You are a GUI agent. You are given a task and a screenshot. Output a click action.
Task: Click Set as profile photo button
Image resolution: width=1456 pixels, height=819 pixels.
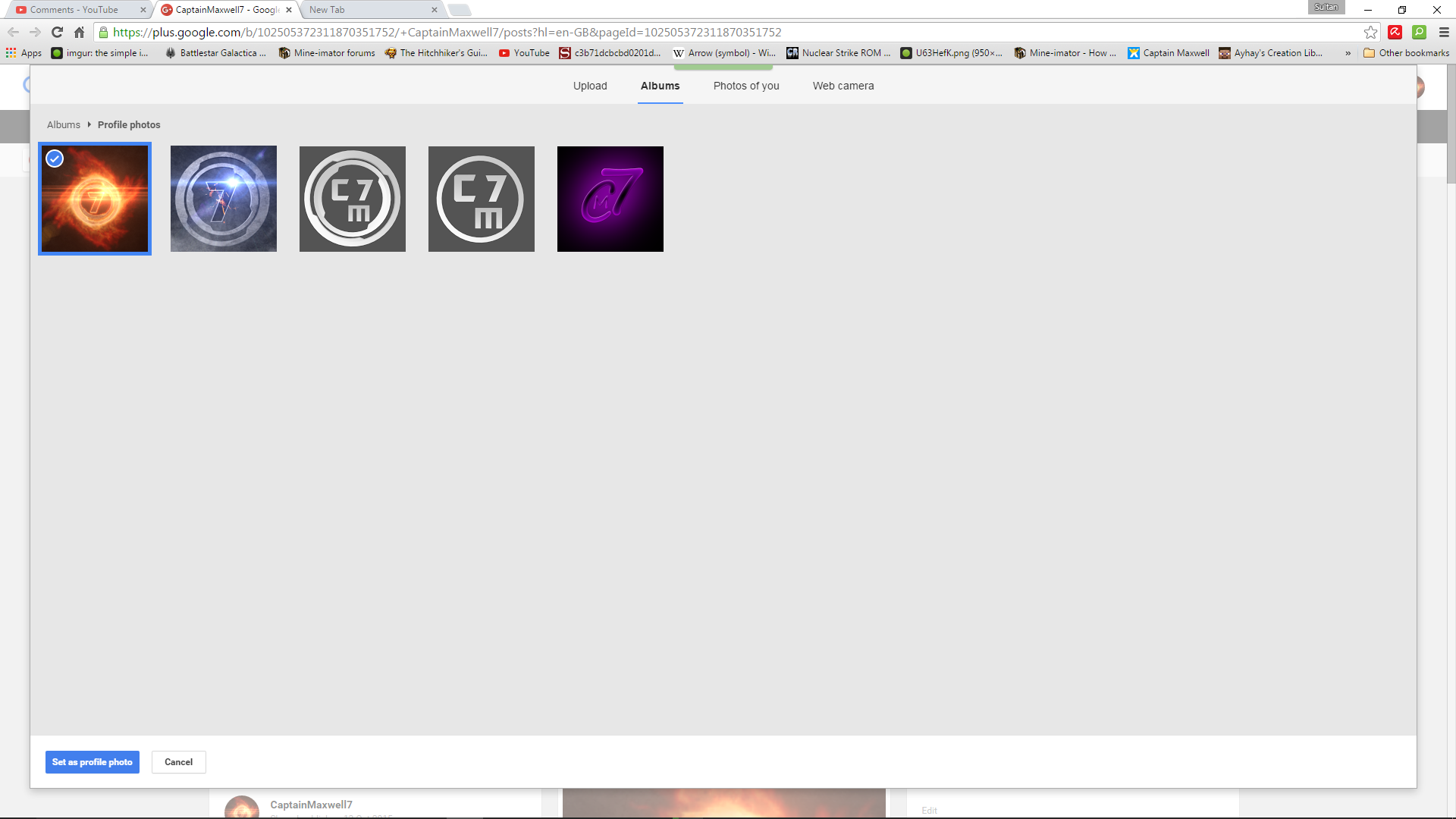pos(93,762)
